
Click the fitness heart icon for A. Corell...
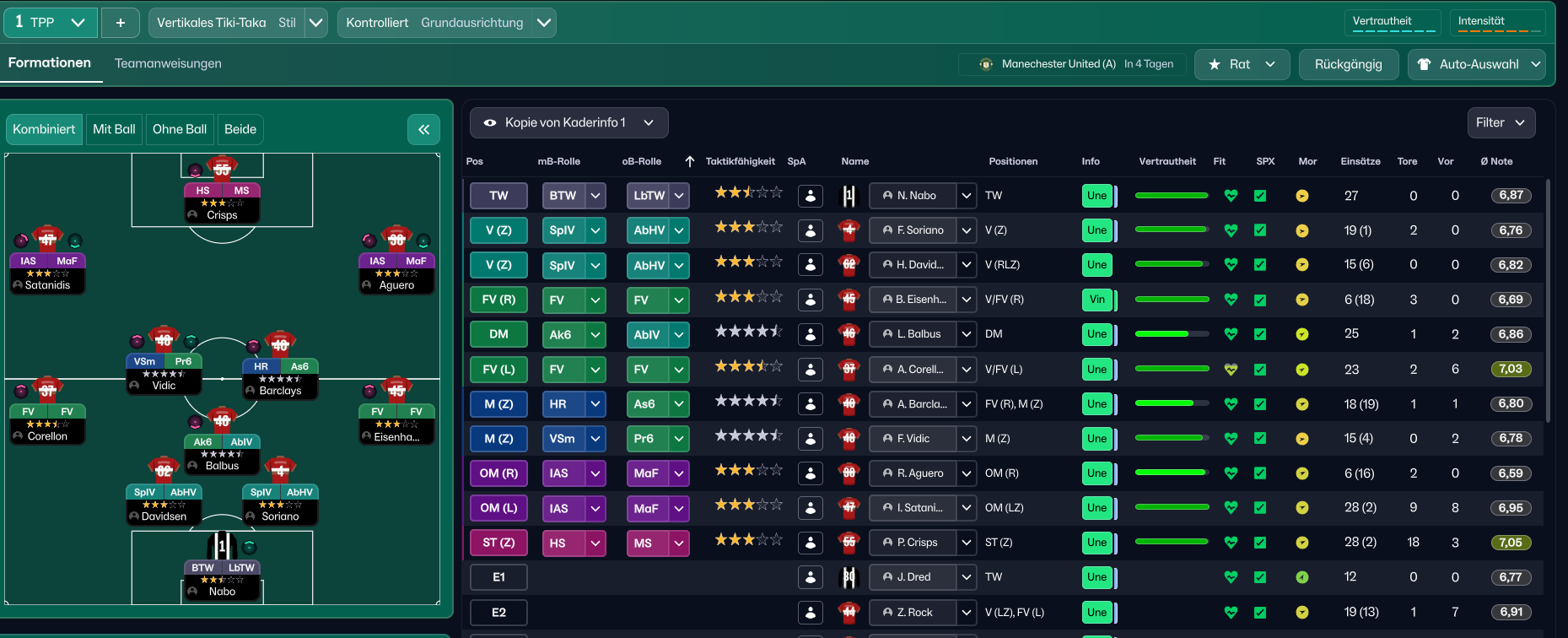click(1231, 369)
